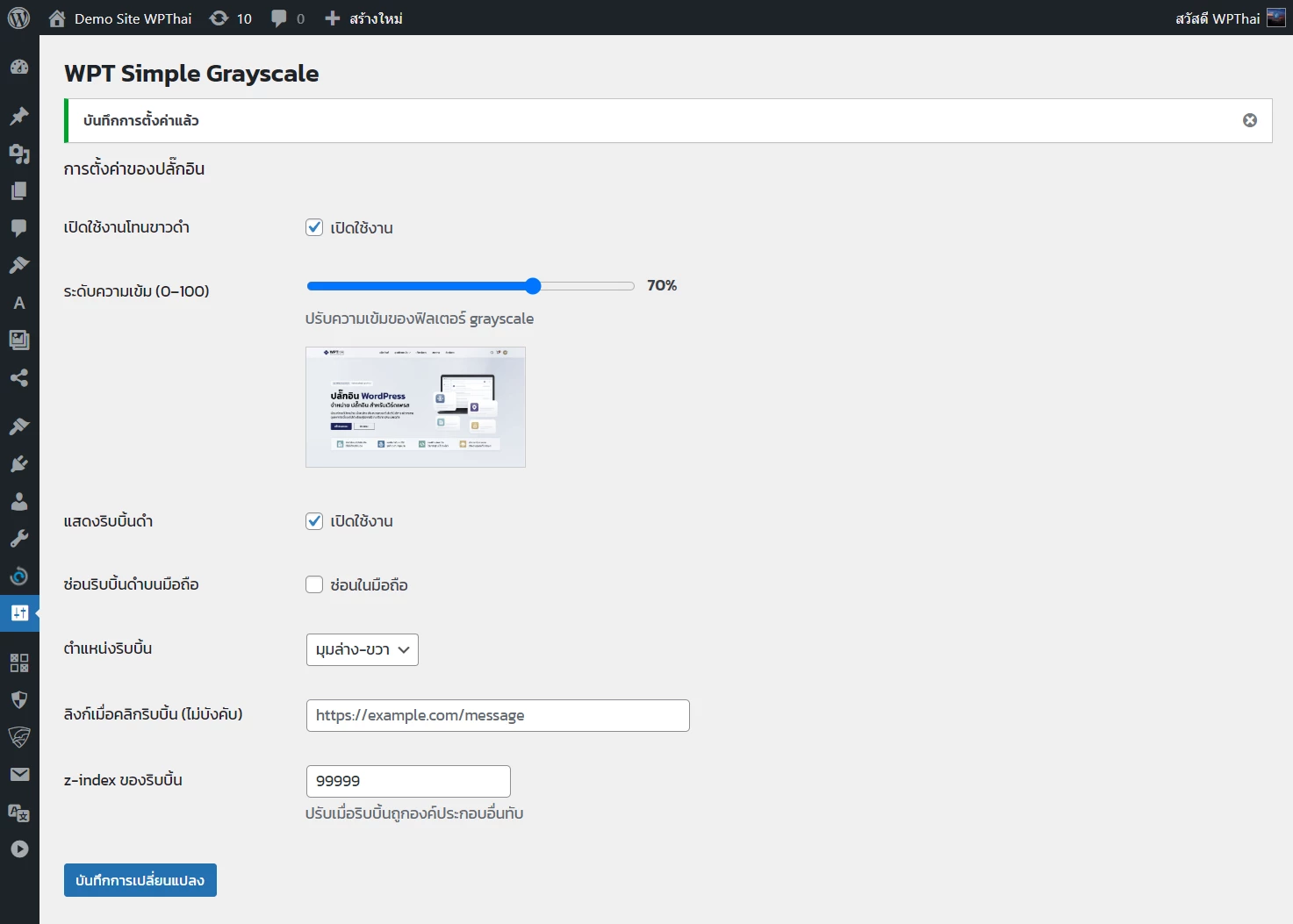Open Tools via the wrench sidebar icon
1293x924 pixels.
[x=19, y=539]
